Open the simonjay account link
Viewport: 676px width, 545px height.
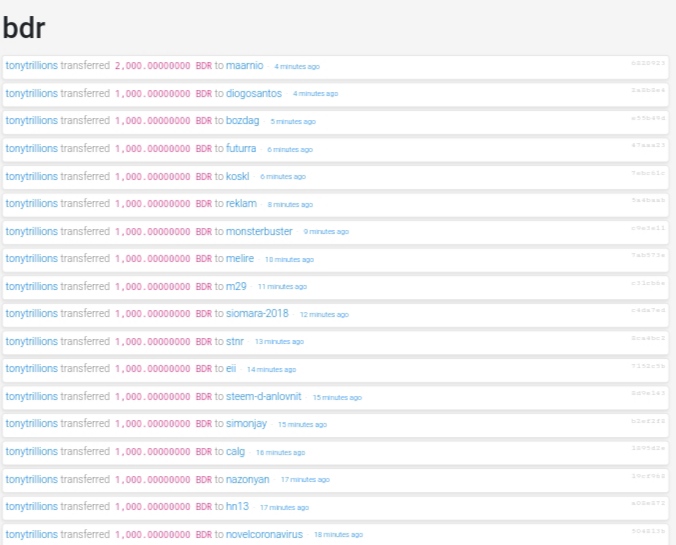(x=247, y=424)
